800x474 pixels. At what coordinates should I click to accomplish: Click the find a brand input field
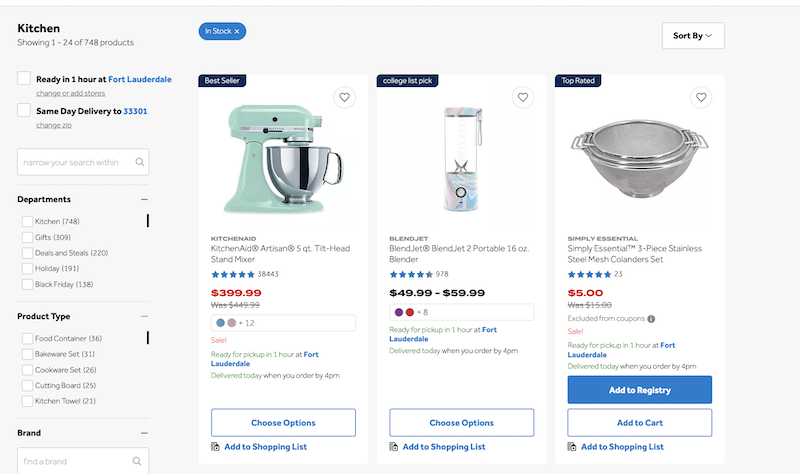click(75, 462)
